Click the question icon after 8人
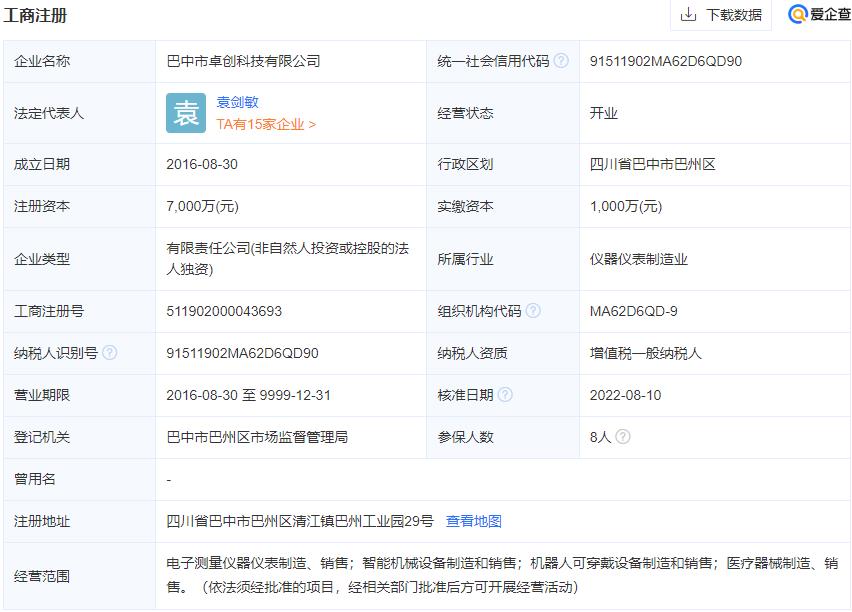 coord(623,437)
